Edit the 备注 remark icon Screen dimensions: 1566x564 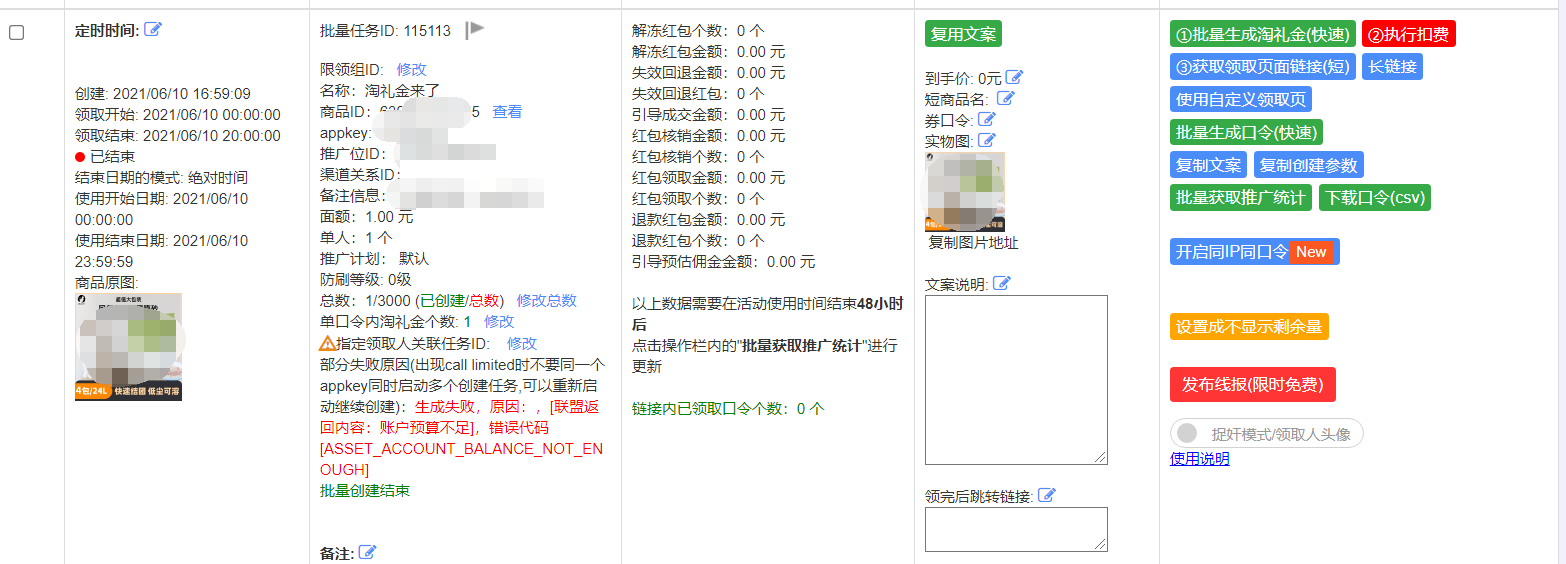(x=367, y=552)
